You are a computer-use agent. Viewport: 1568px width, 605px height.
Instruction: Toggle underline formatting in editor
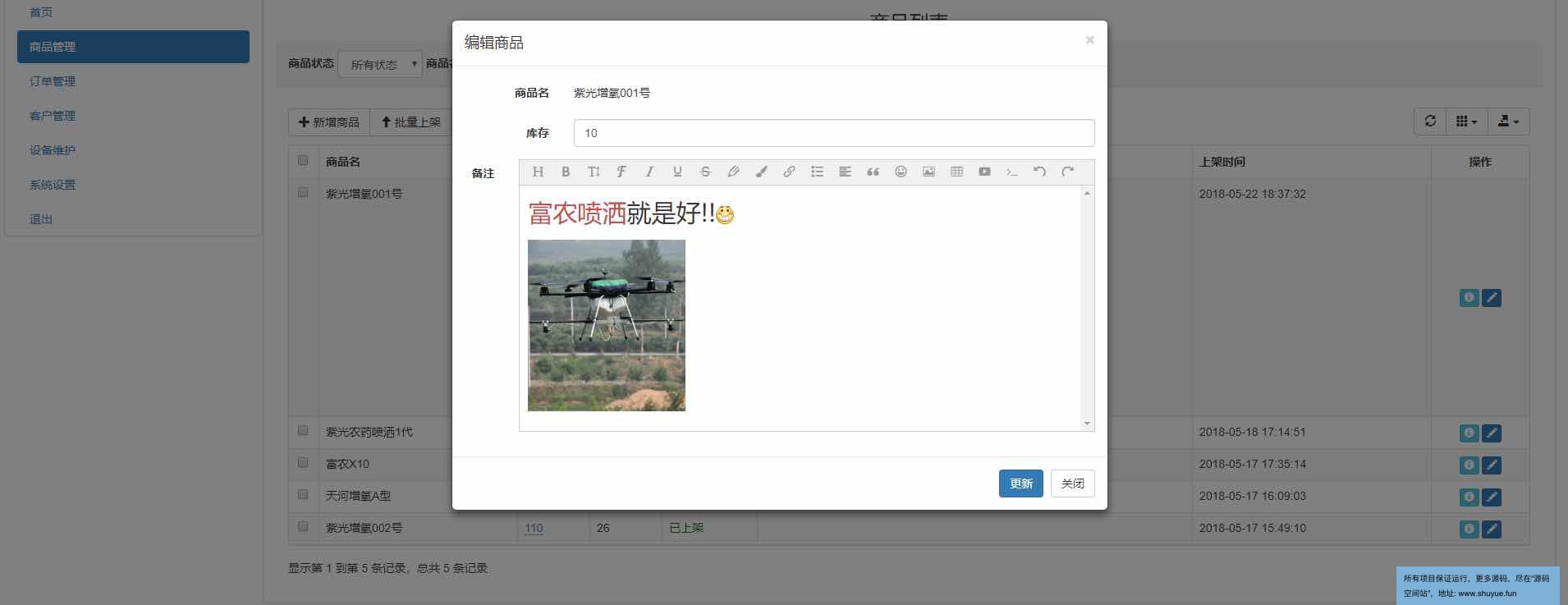pos(677,172)
